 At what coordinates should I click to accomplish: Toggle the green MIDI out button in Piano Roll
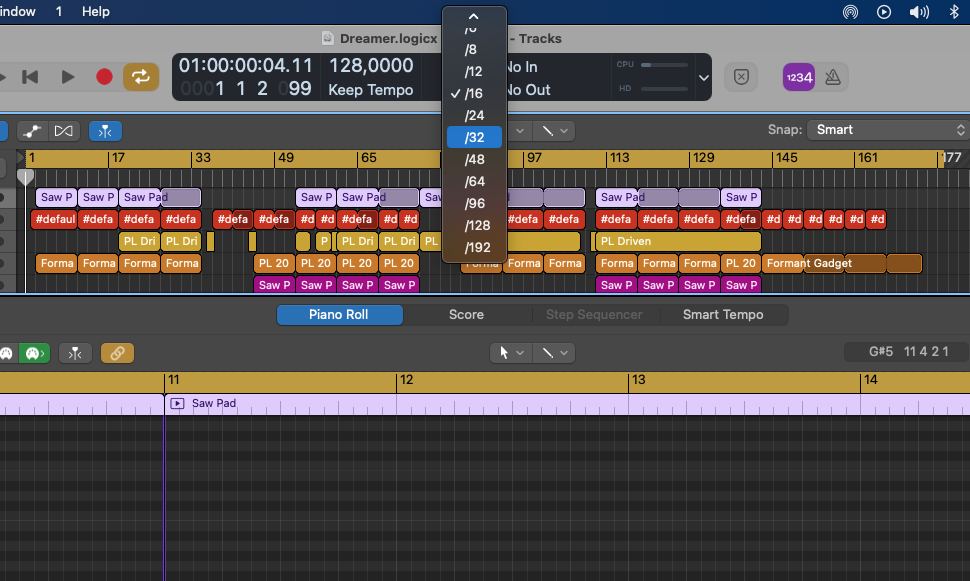pos(33,353)
